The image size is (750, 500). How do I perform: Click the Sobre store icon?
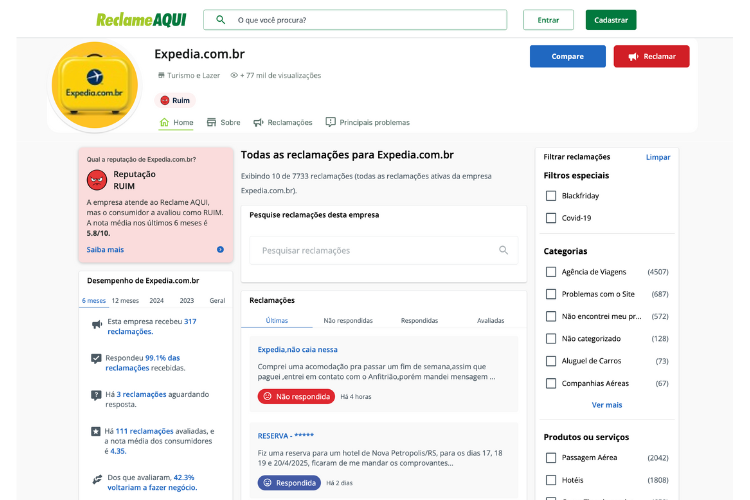[211, 122]
